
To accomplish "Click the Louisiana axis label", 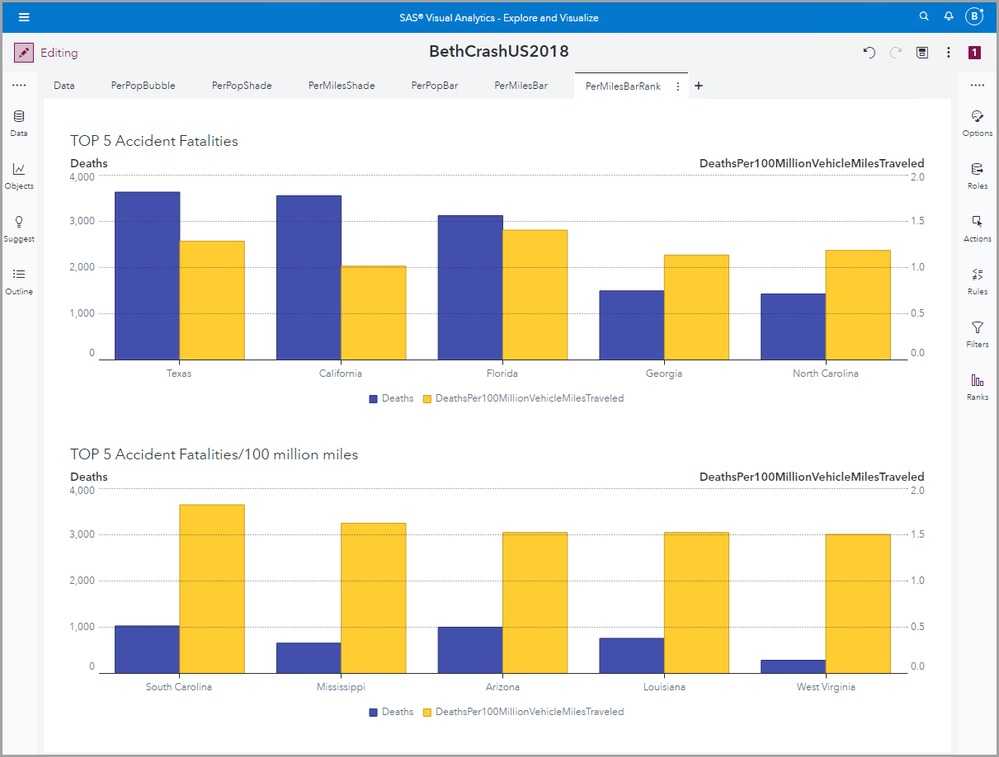I will 665,687.
